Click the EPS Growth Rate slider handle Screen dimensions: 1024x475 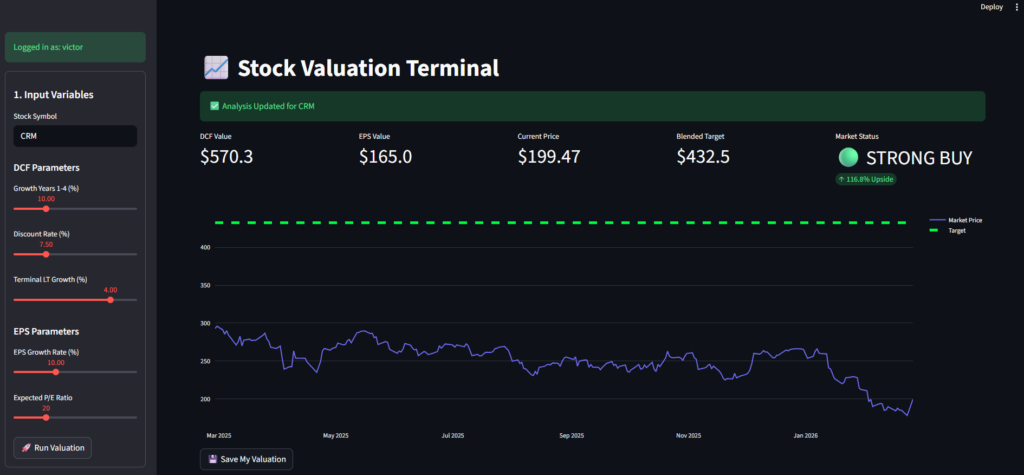(56, 372)
